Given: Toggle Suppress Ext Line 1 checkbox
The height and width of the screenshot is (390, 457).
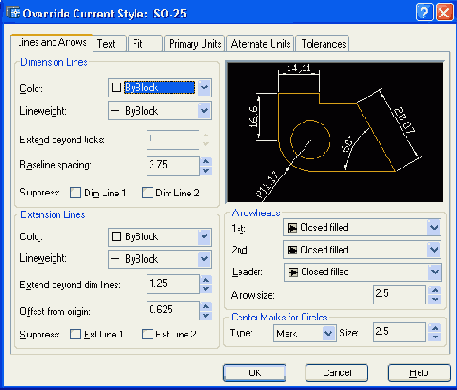Looking at the screenshot, I should 75,334.
